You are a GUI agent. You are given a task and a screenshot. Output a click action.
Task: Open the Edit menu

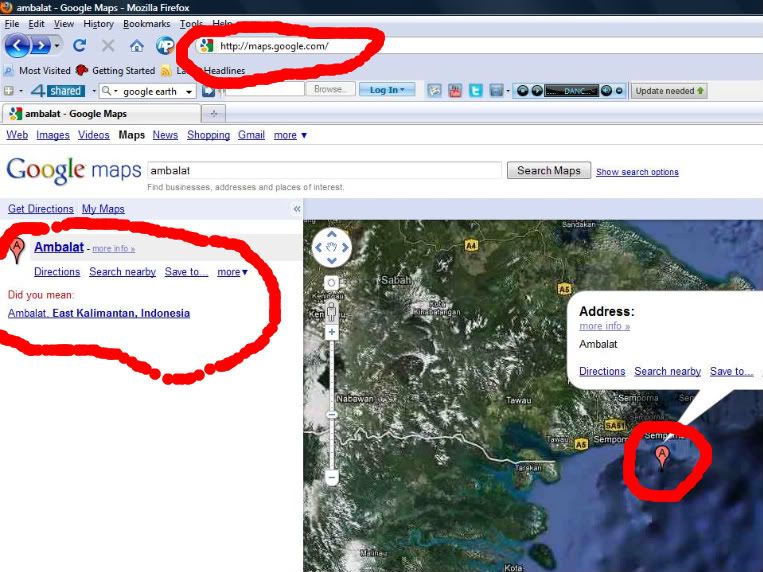click(36, 24)
